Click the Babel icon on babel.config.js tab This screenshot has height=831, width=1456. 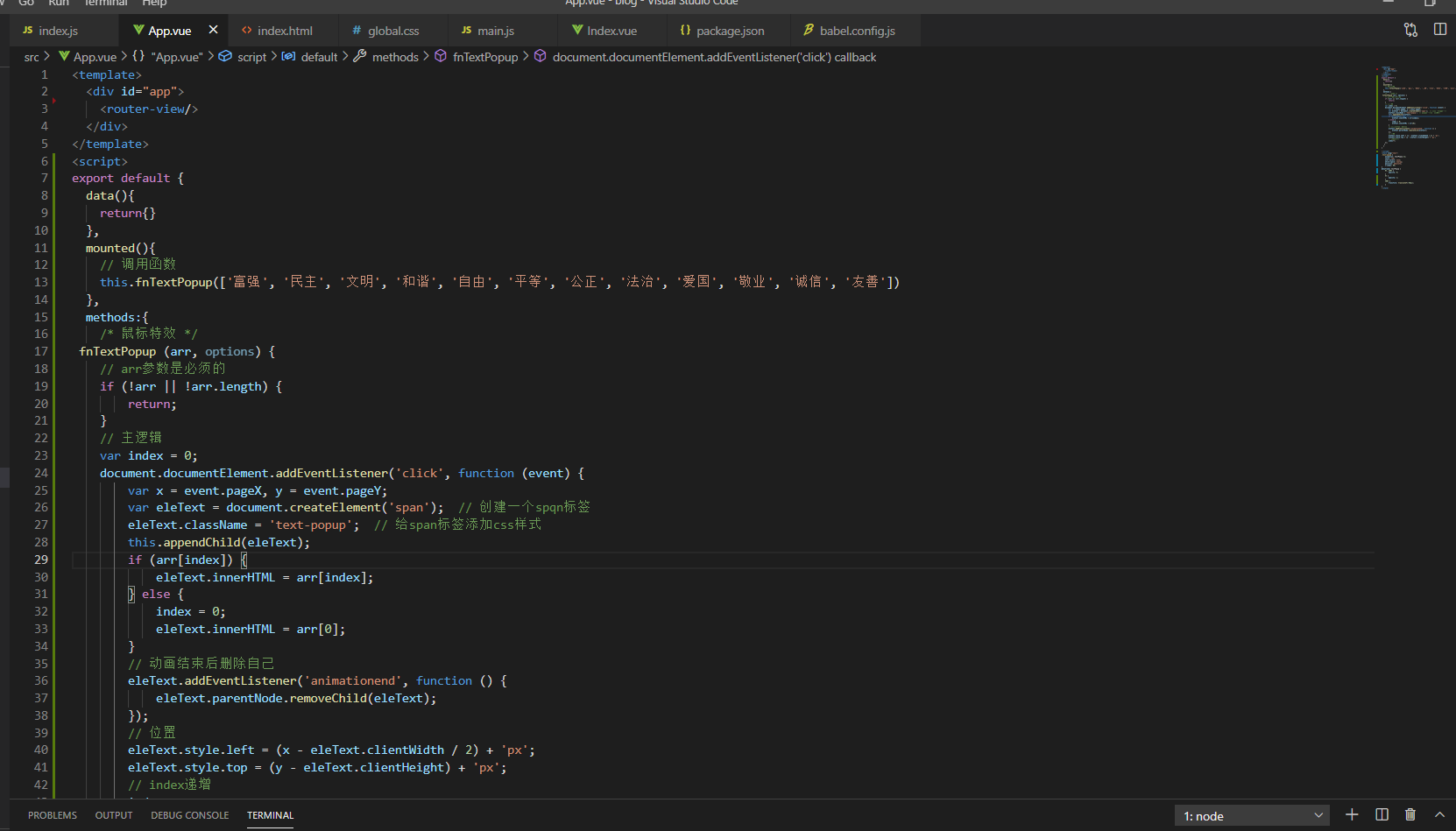tap(808, 30)
